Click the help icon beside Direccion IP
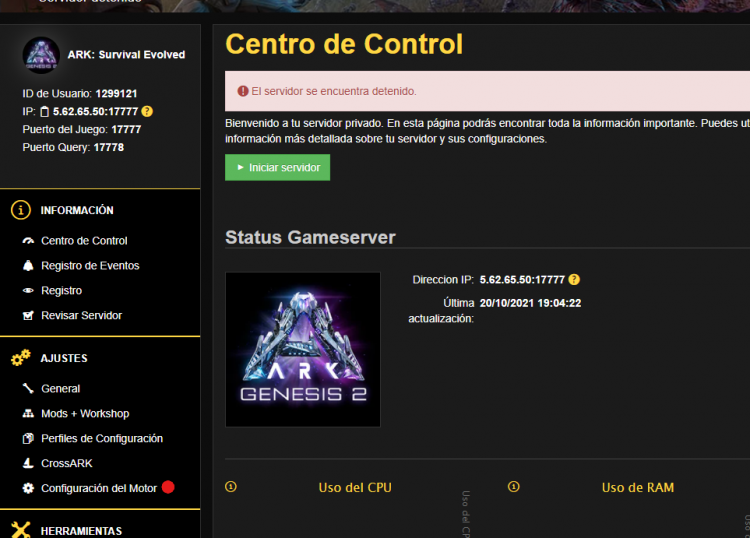Image resolution: width=750 pixels, height=538 pixels. click(574, 280)
